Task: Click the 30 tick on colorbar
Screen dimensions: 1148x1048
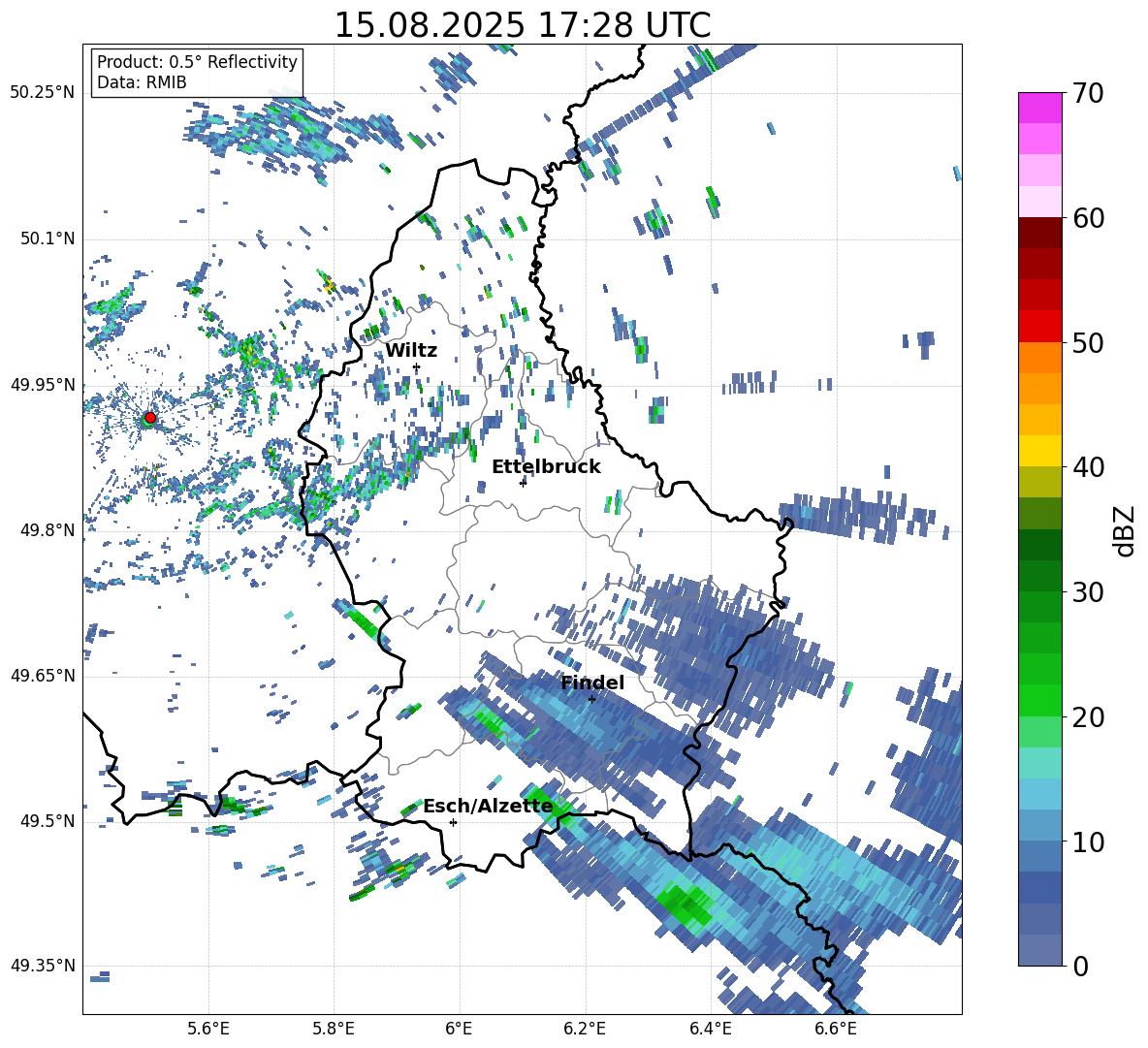Action: [x=1088, y=591]
